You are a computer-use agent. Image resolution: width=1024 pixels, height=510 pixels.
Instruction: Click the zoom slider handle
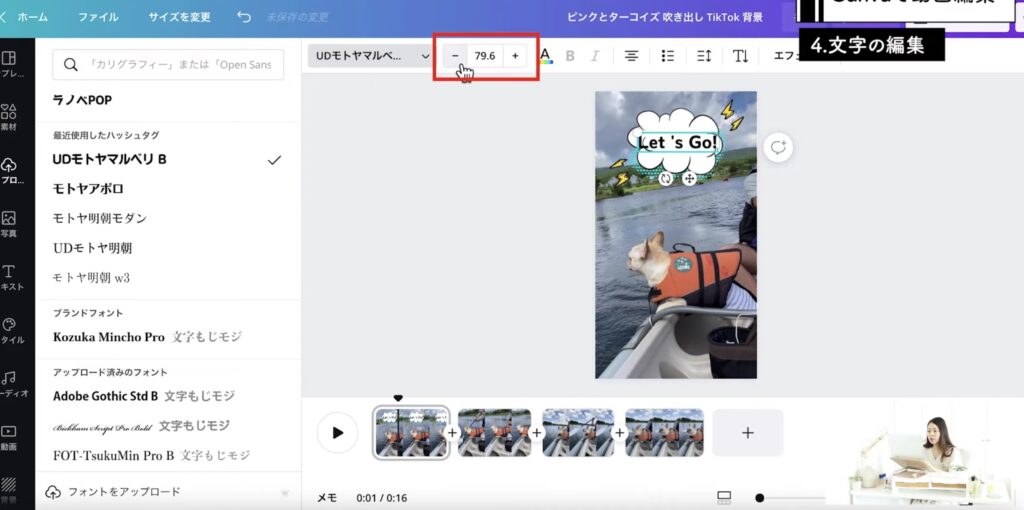pyautogui.click(x=759, y=498)
